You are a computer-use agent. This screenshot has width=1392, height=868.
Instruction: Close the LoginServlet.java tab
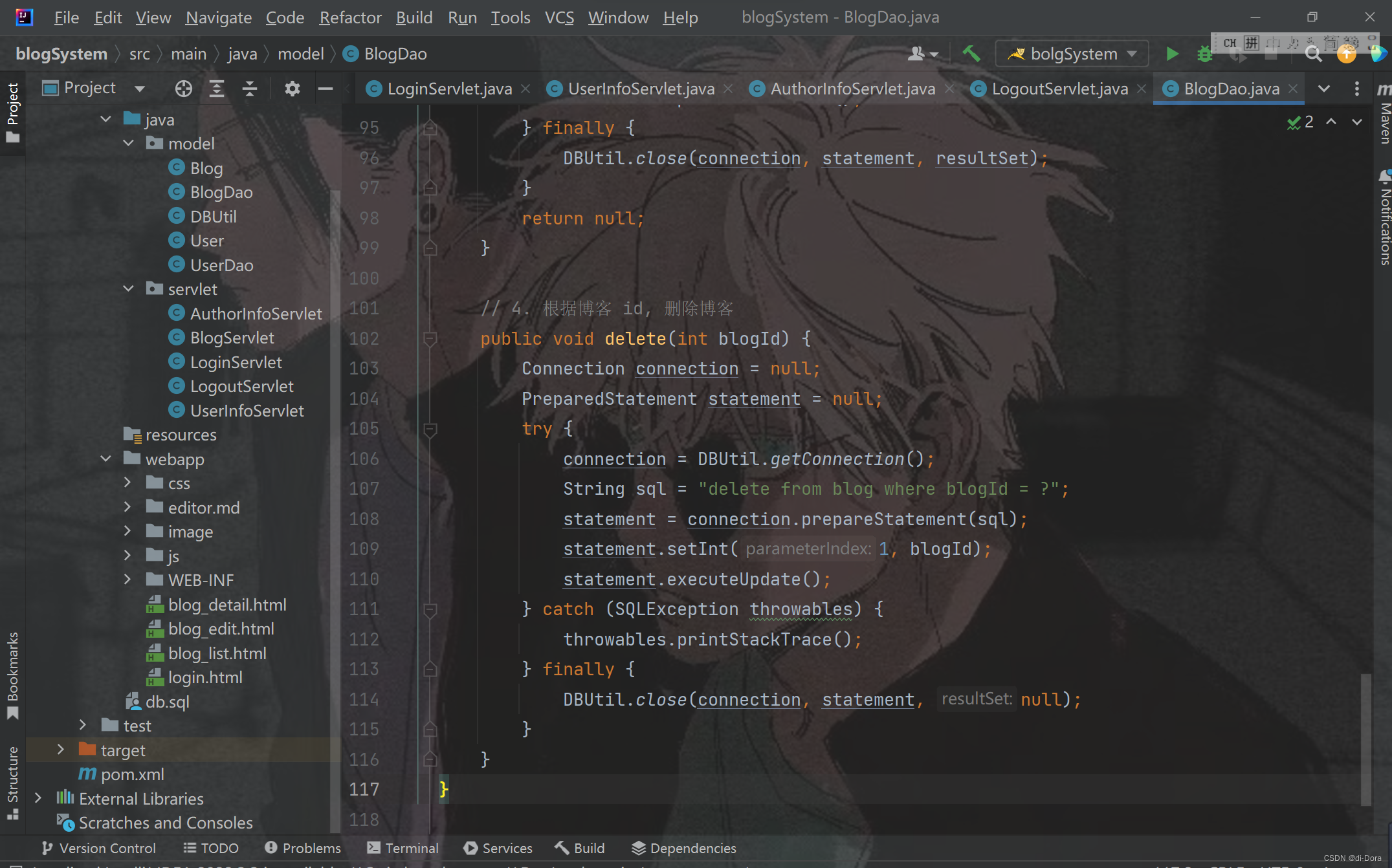coord(525,89)
